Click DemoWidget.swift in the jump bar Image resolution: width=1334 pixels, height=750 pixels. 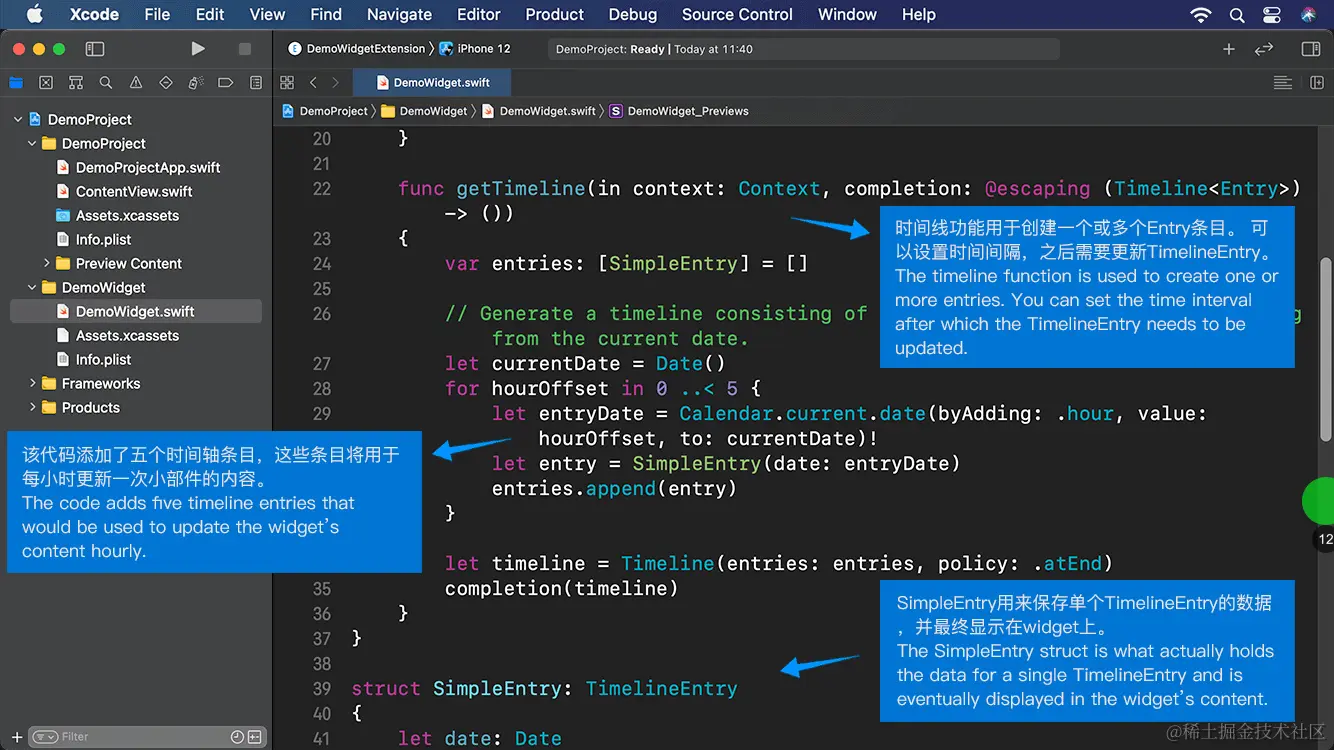[539, 111]
